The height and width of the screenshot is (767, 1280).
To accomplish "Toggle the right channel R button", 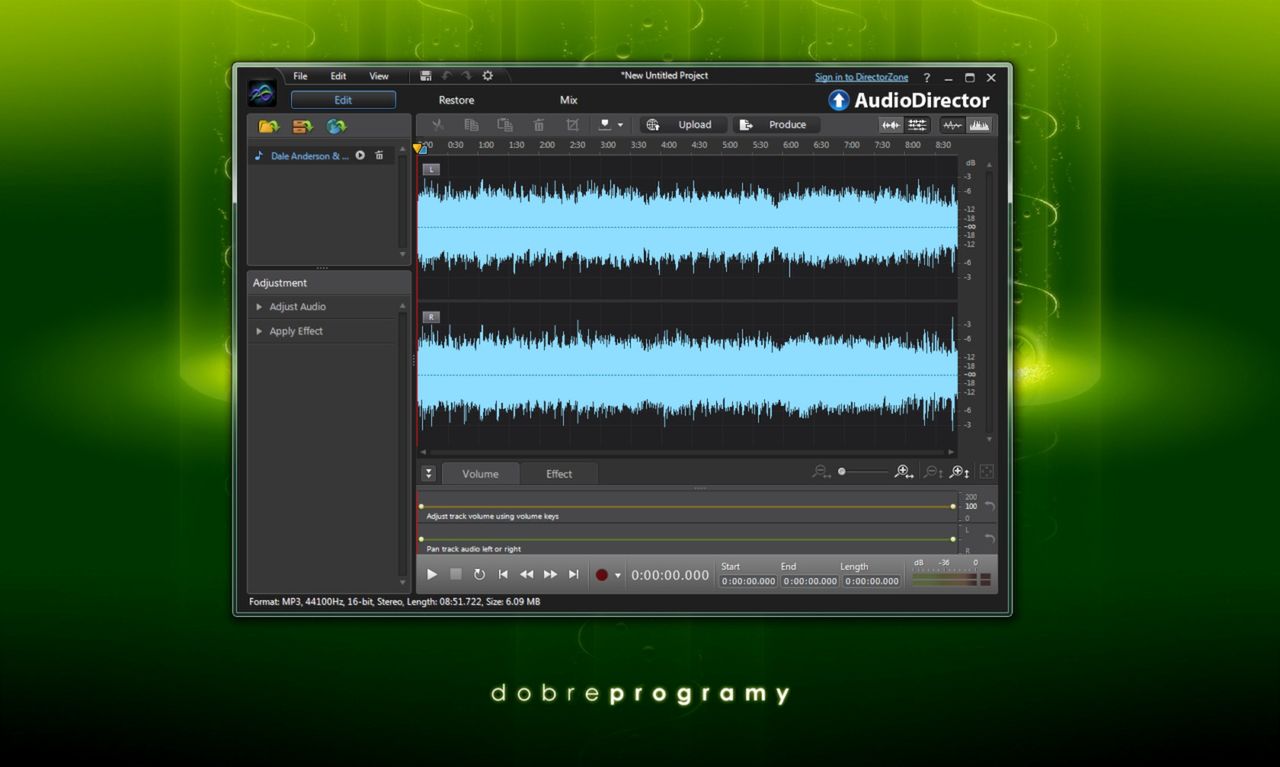I will (431, 317).
